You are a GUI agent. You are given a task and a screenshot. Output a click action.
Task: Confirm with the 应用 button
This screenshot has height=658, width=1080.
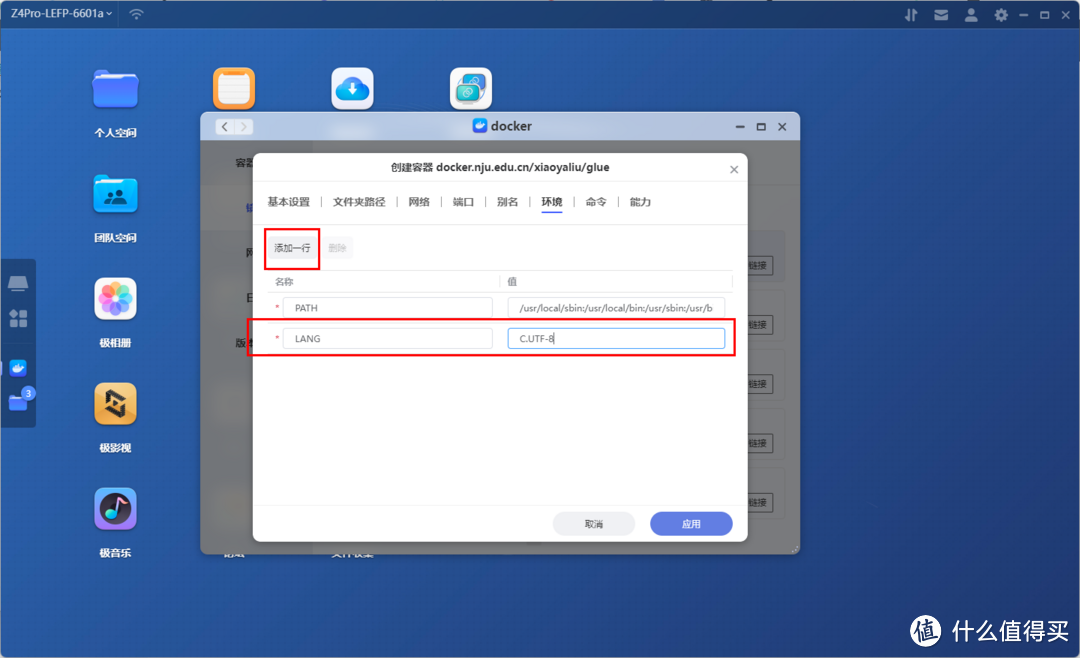tap(691, 524)
